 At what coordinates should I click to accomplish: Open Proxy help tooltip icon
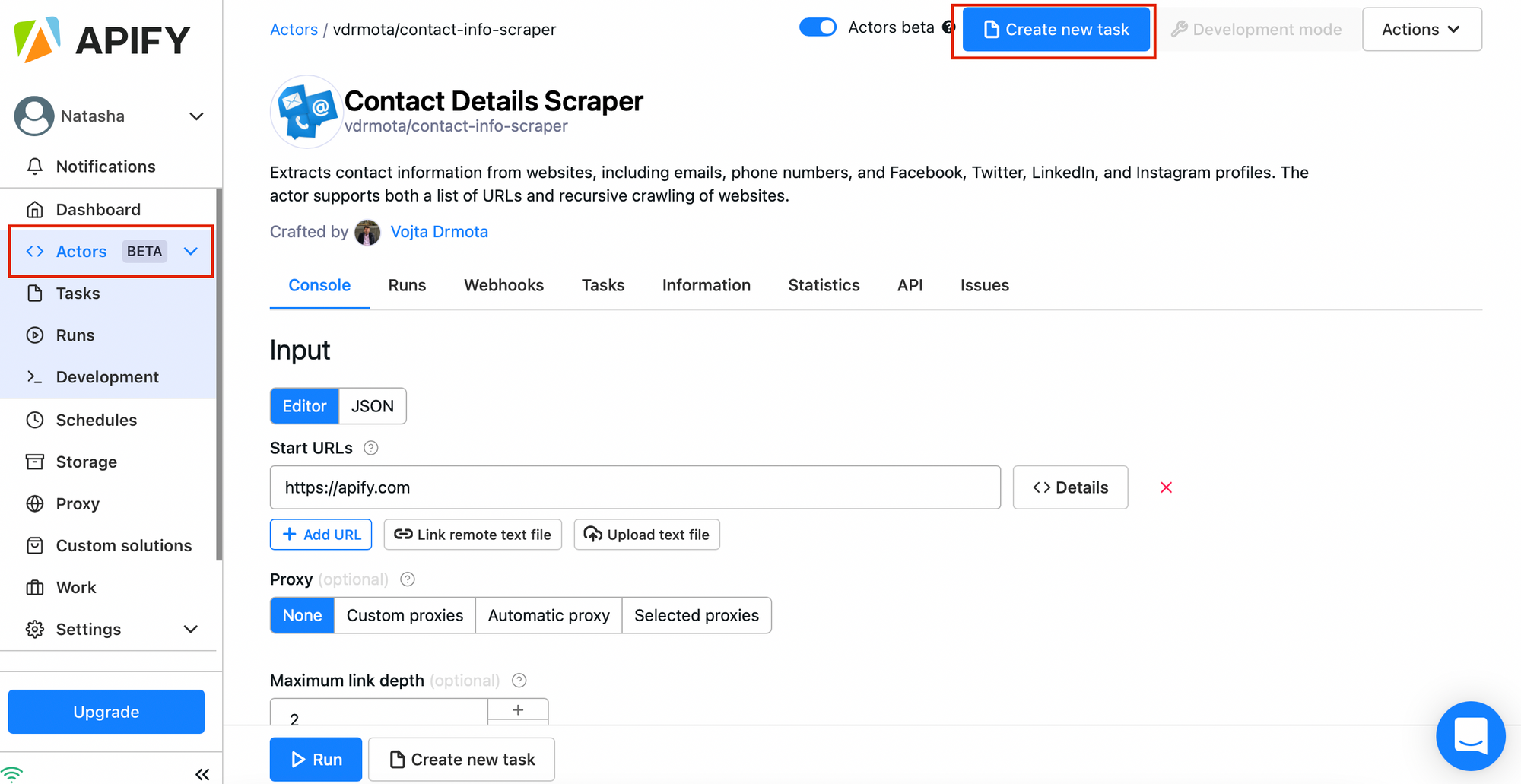[408, 579]
